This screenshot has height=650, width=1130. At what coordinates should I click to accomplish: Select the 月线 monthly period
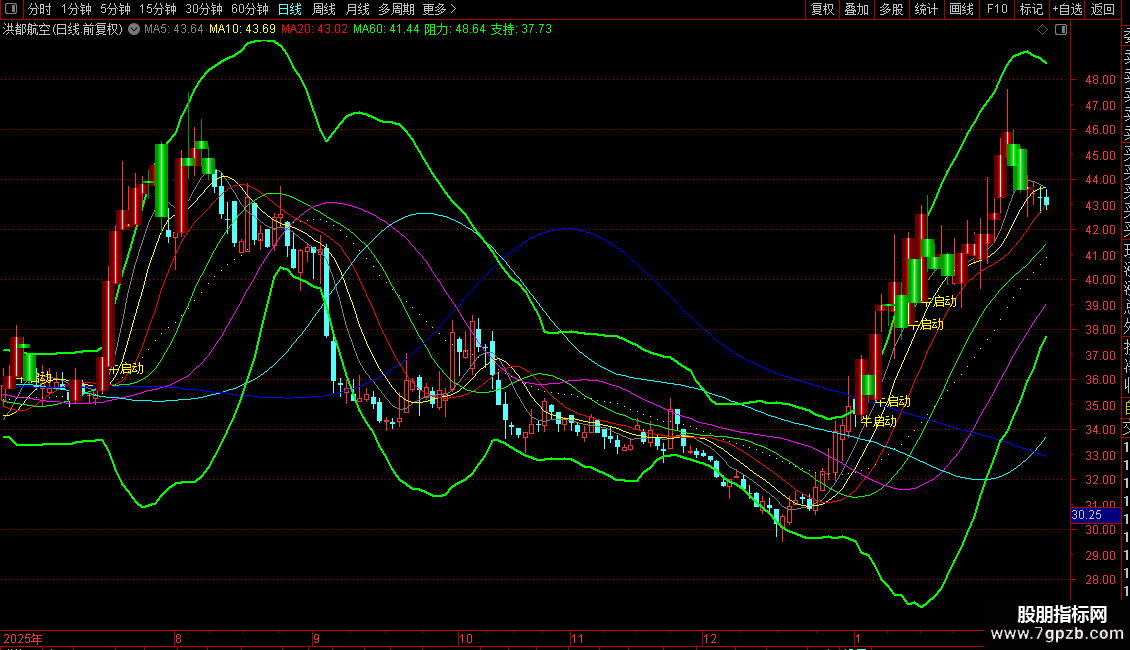pyautogui.click(x=357, y=9)
